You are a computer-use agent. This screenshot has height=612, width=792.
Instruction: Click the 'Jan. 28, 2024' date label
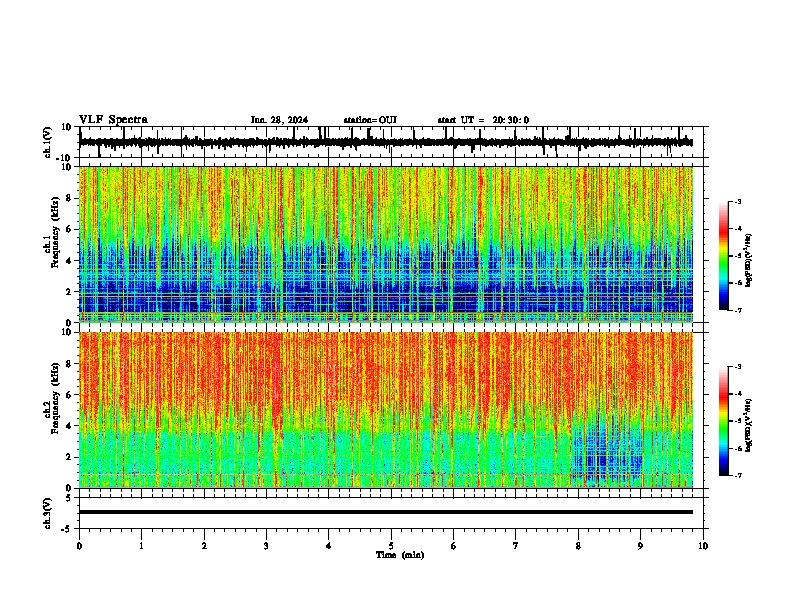click(x=279, y=120)
